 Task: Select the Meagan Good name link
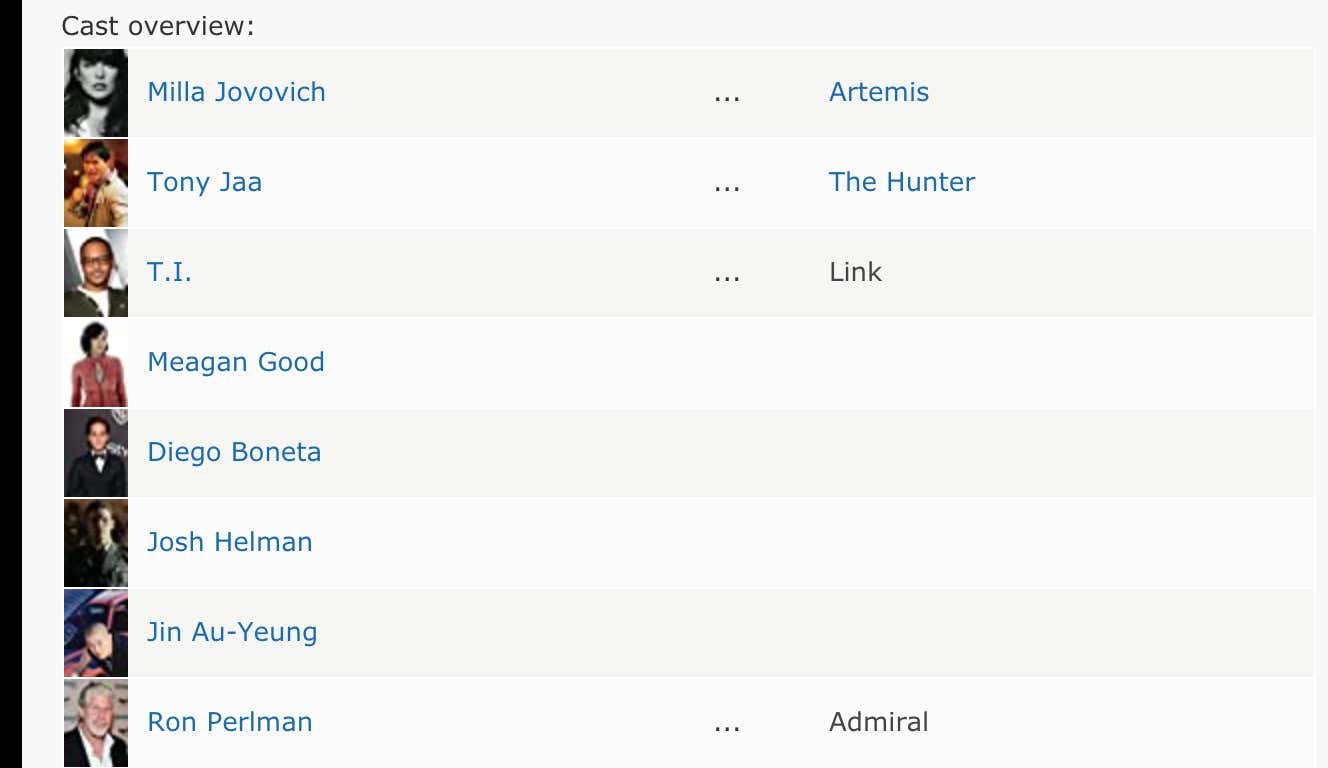235,362
